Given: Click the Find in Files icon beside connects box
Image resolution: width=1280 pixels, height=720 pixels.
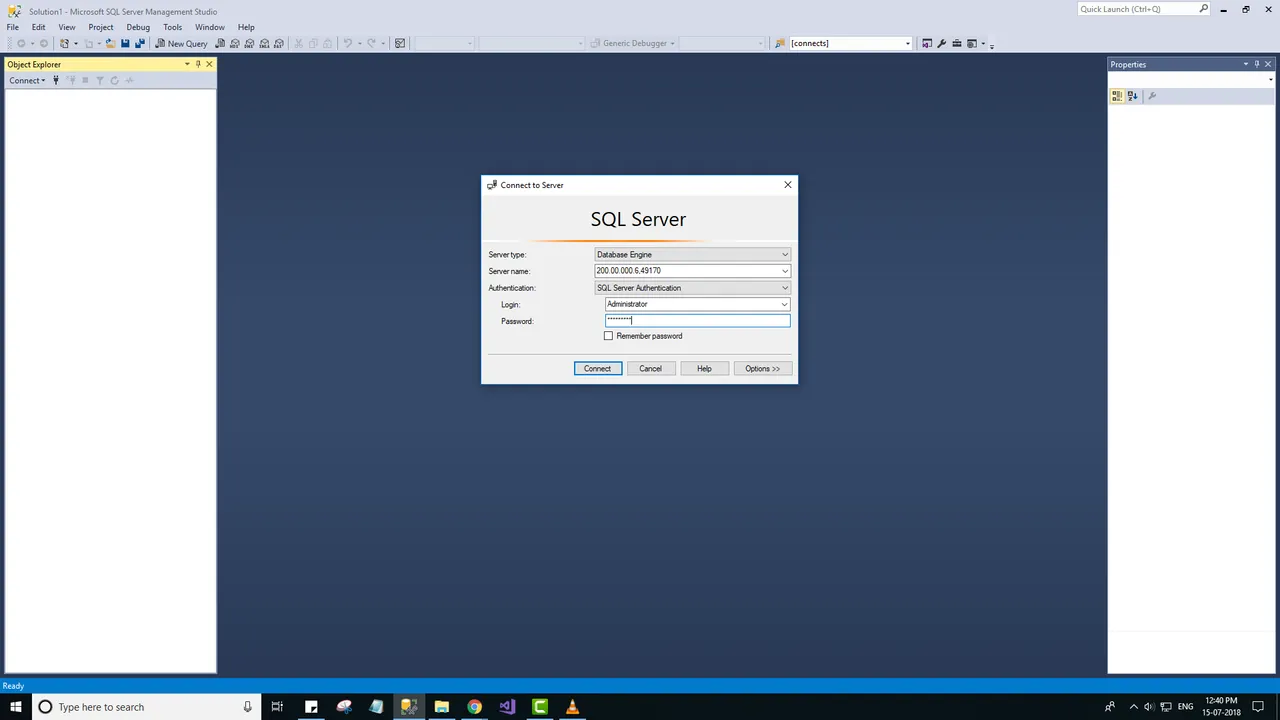Looking at the screenshot, I should click(x=780, y=43).
